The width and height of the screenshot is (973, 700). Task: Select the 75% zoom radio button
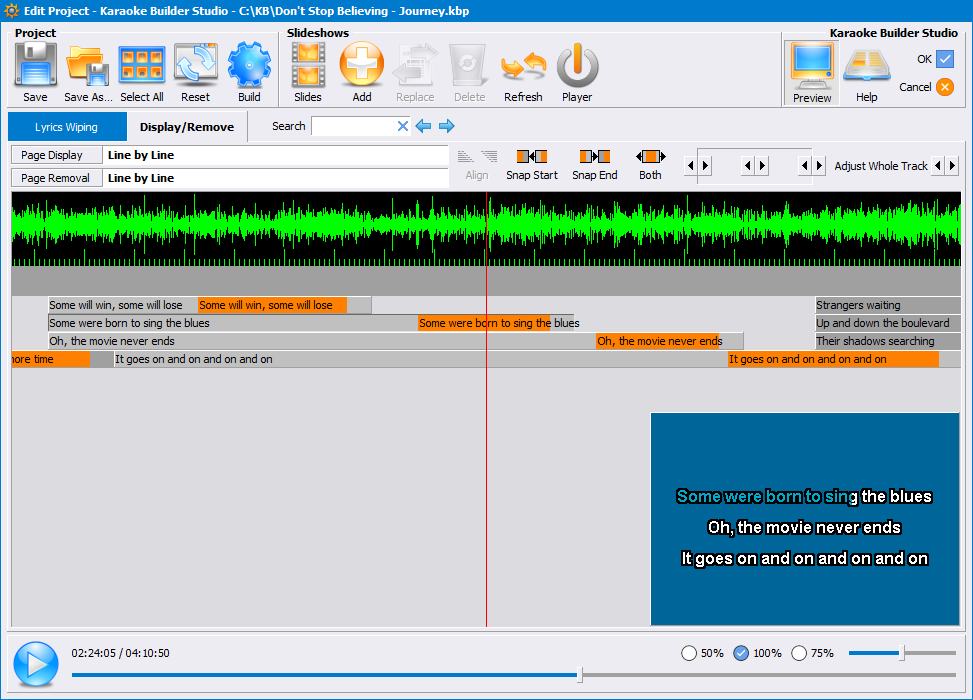(x=799, y=653)
